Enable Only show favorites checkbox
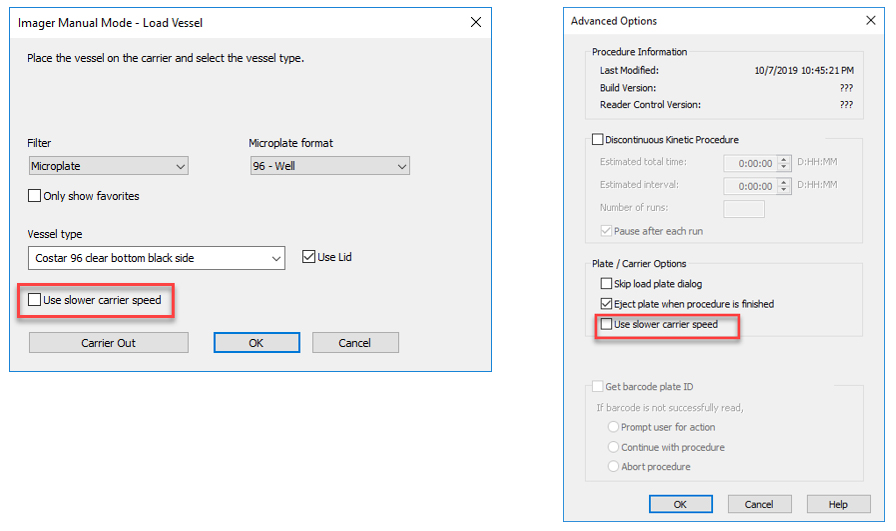Image resolution: width=896 pixels, height=531 pixels. click(x=36, y=196)
